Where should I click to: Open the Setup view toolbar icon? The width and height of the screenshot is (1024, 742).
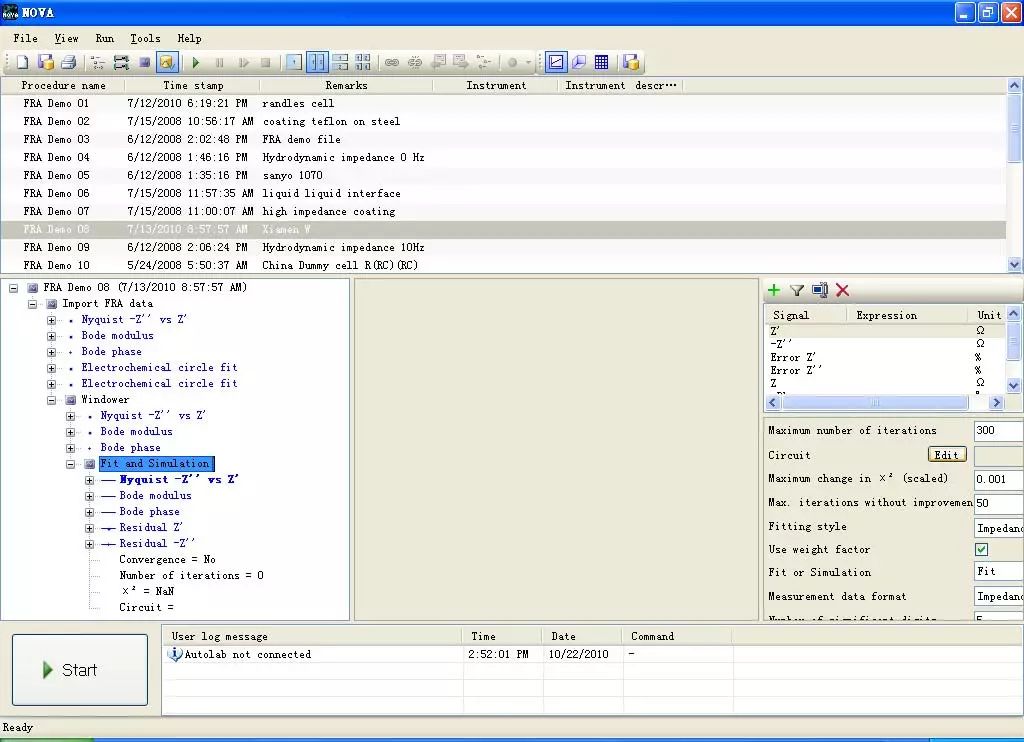98,62
